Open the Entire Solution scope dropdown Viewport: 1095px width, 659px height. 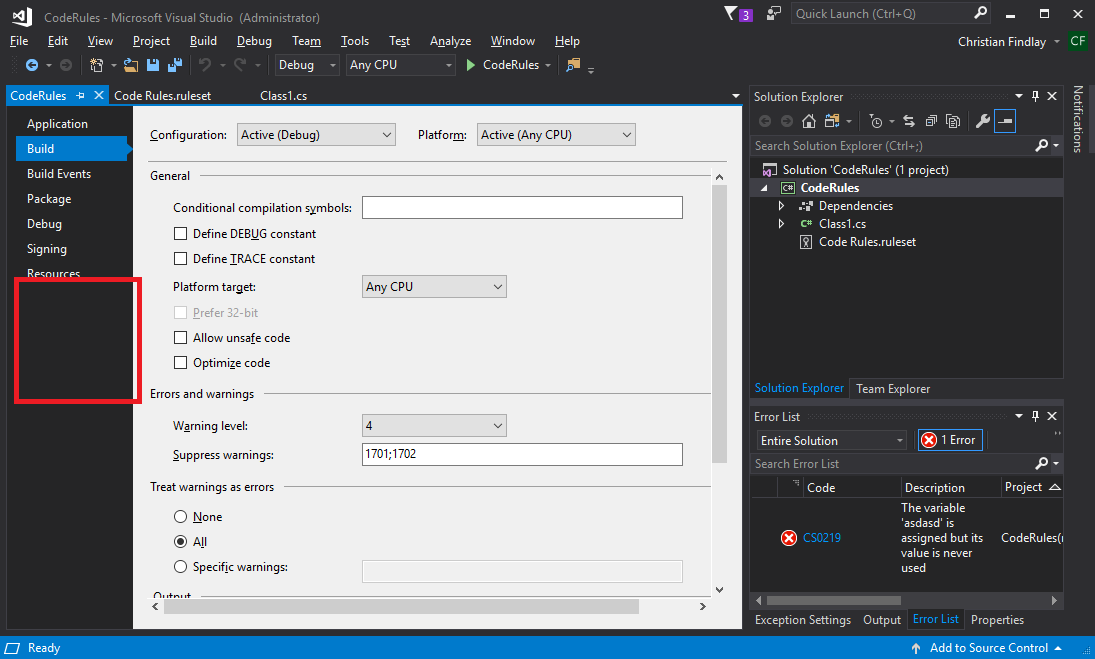click(x=831, y=440)
